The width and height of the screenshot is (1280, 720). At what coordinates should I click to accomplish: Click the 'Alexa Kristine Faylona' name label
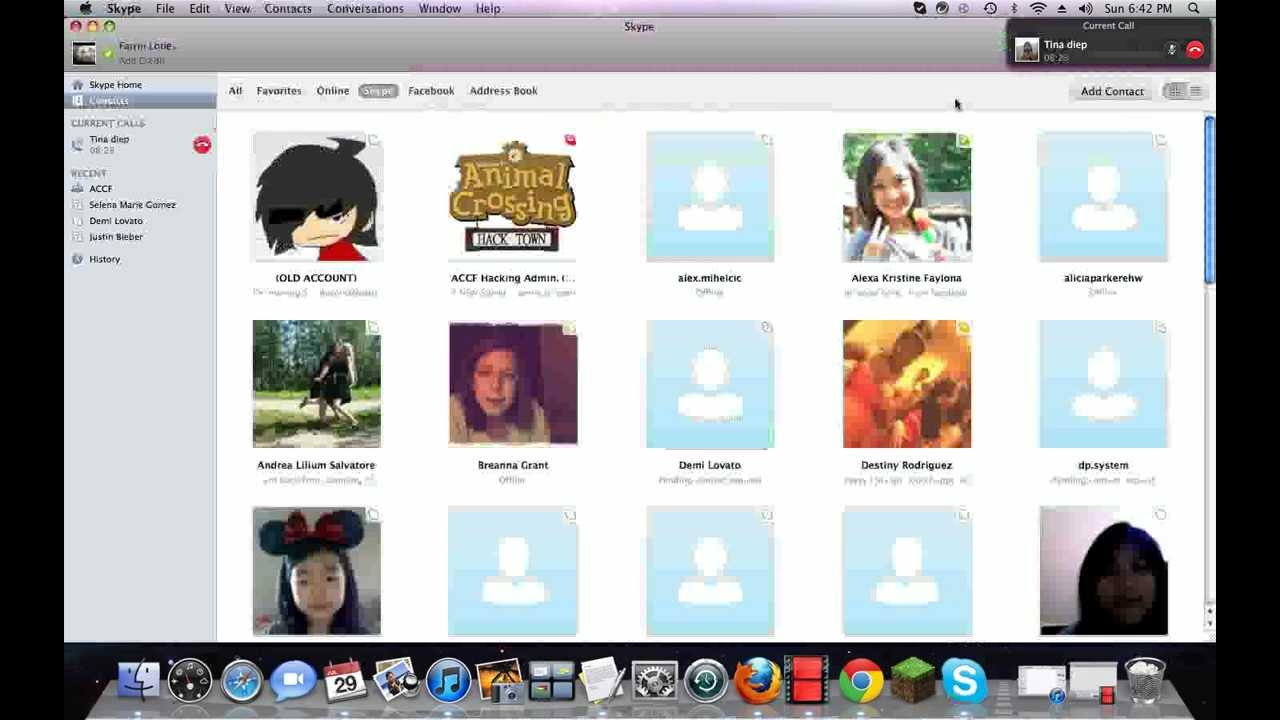click(906, 278)
